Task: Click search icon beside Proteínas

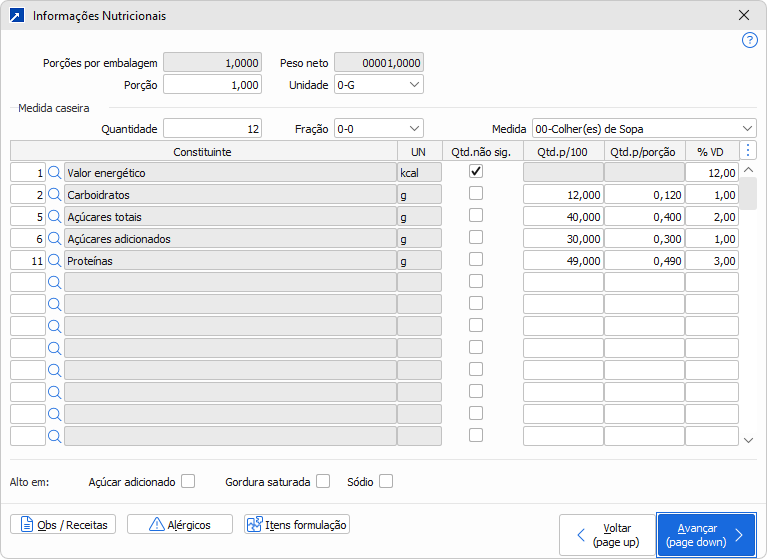Action: coord(55,261)
